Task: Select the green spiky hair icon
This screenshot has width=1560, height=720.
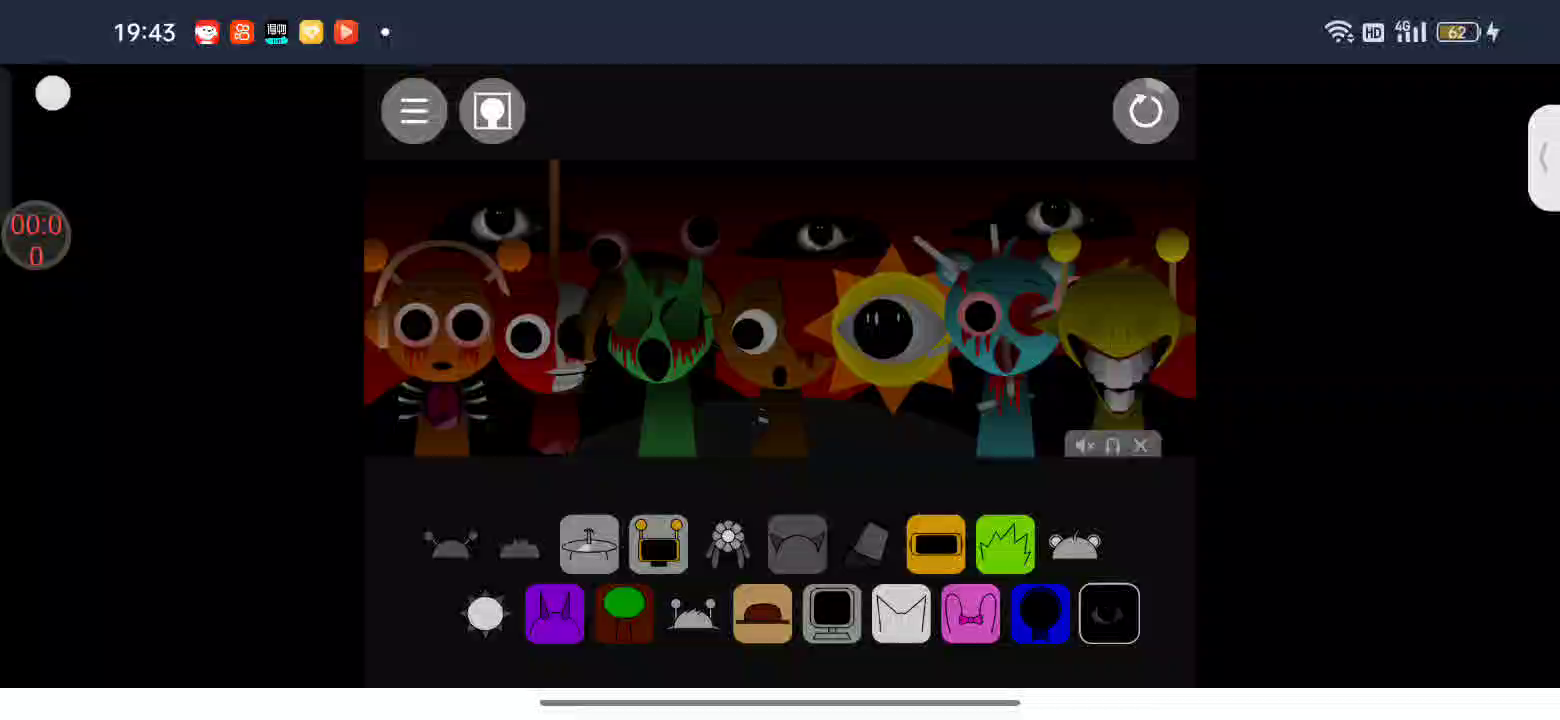Action: pyautogui.click(x=1005, y=545)
